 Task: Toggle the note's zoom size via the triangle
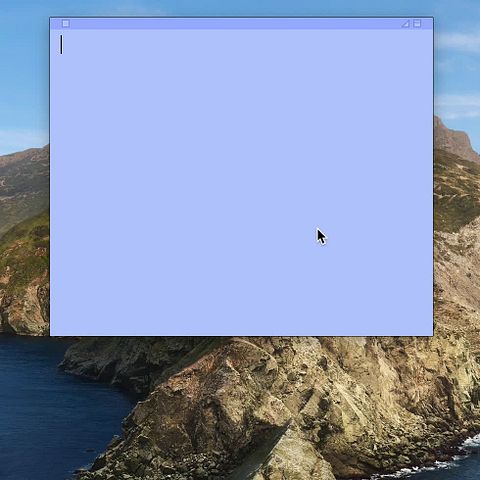pos(405,23)
